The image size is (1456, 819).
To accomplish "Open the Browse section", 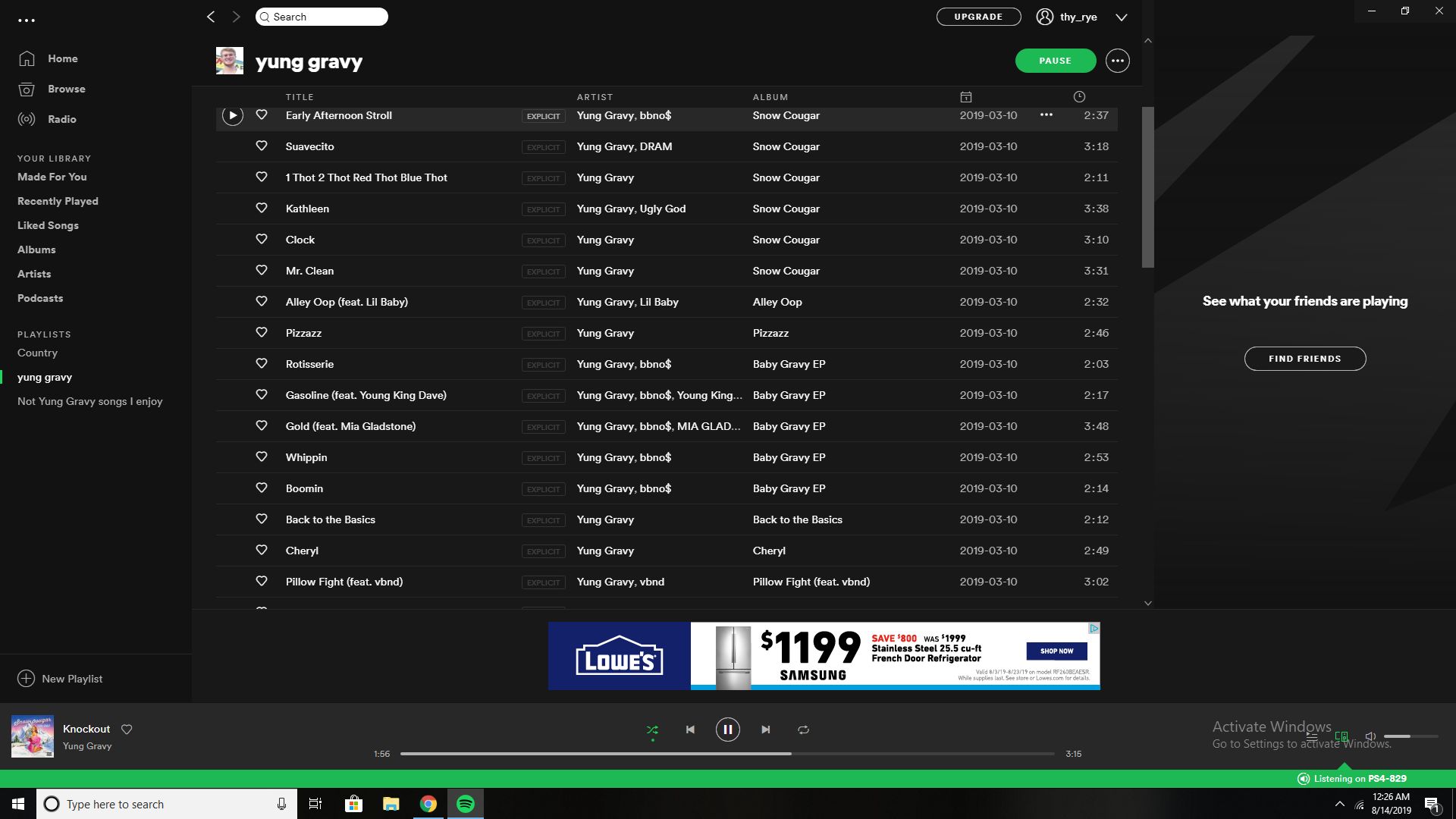I will 66,89.
